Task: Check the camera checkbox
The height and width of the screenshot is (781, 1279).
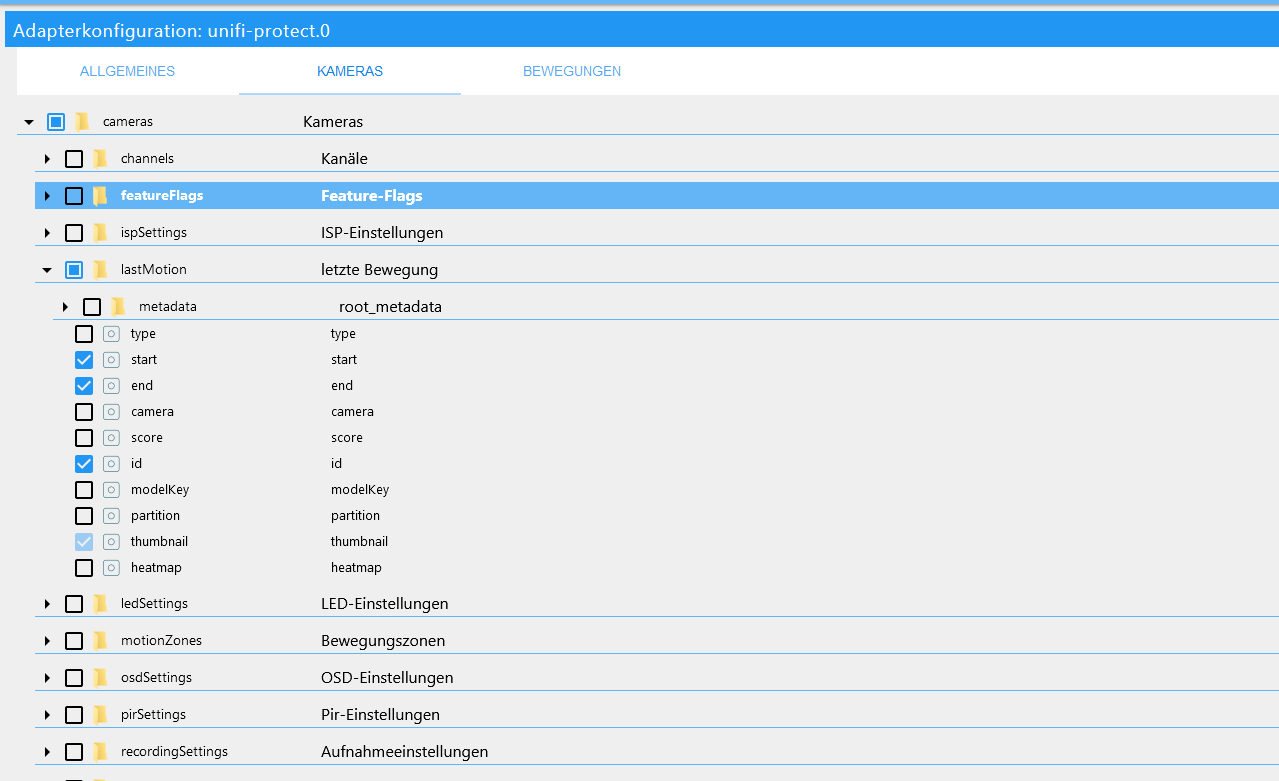Action: coord(84,412)
